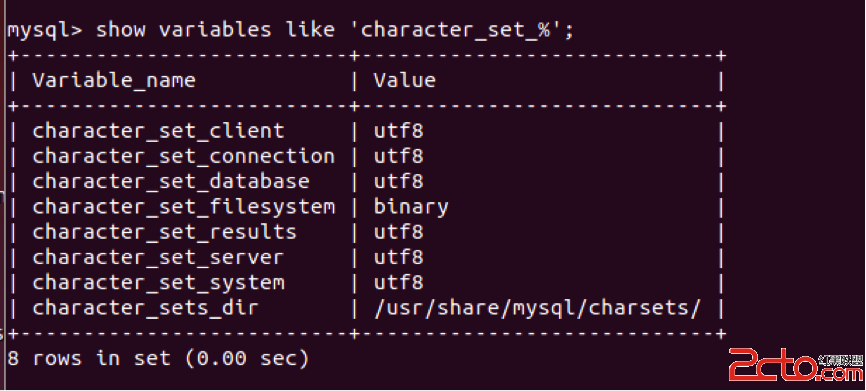Click the 'show variables' command text

point(183,29)
